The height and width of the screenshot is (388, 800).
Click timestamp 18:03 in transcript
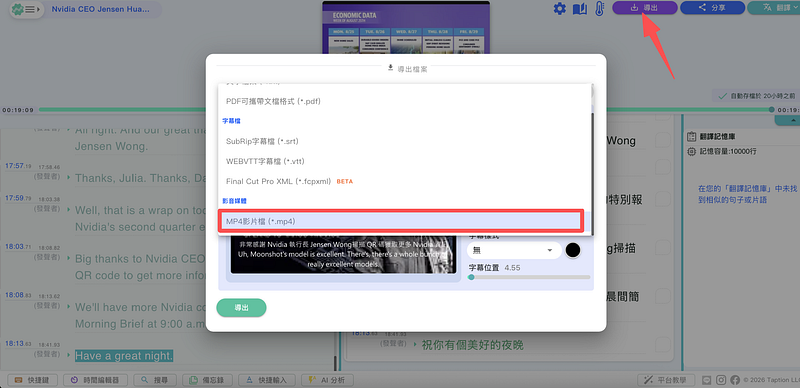pyautogui.click(x=17, y=247)
